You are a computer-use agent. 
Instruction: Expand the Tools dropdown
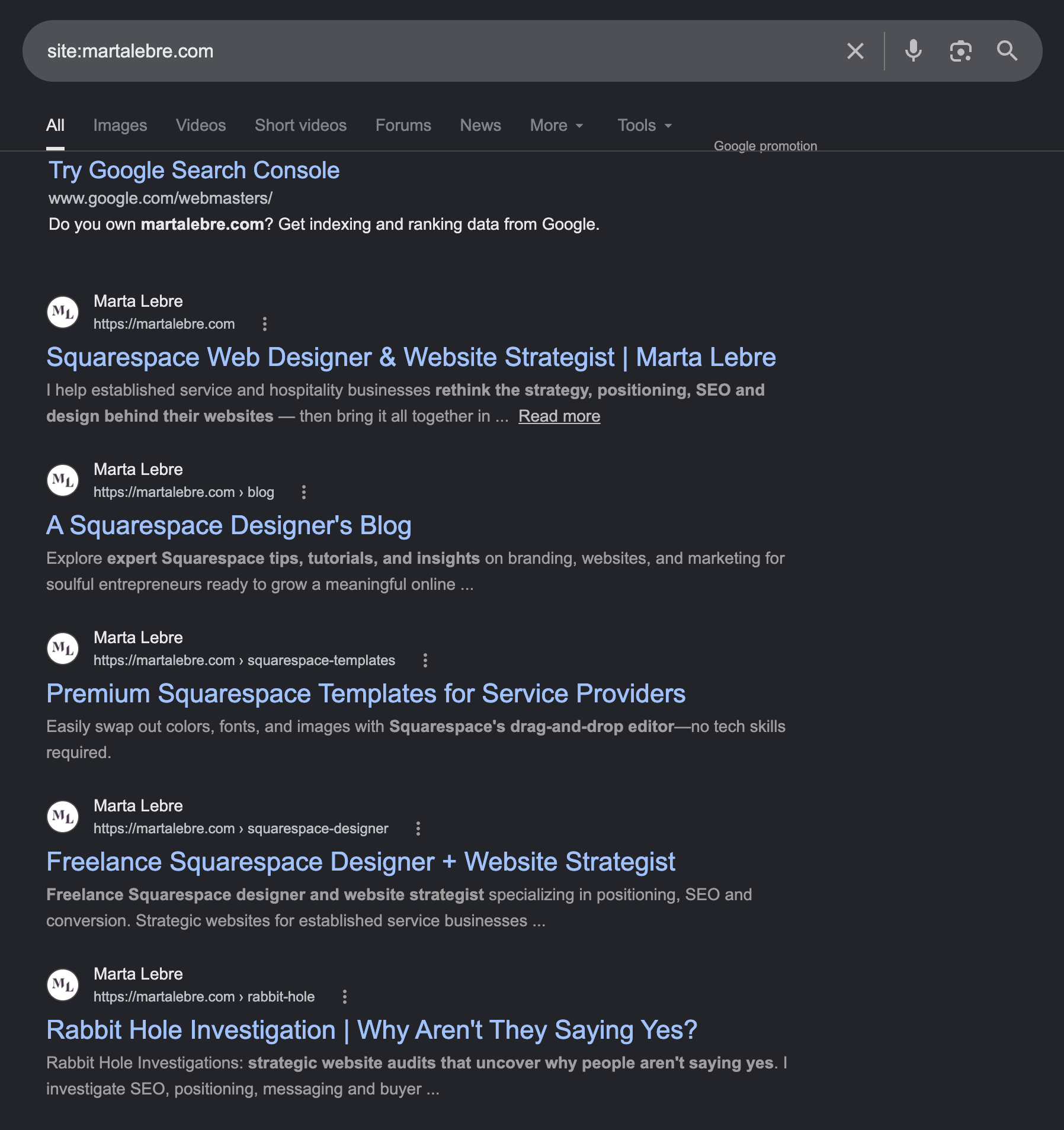[645, 126]
